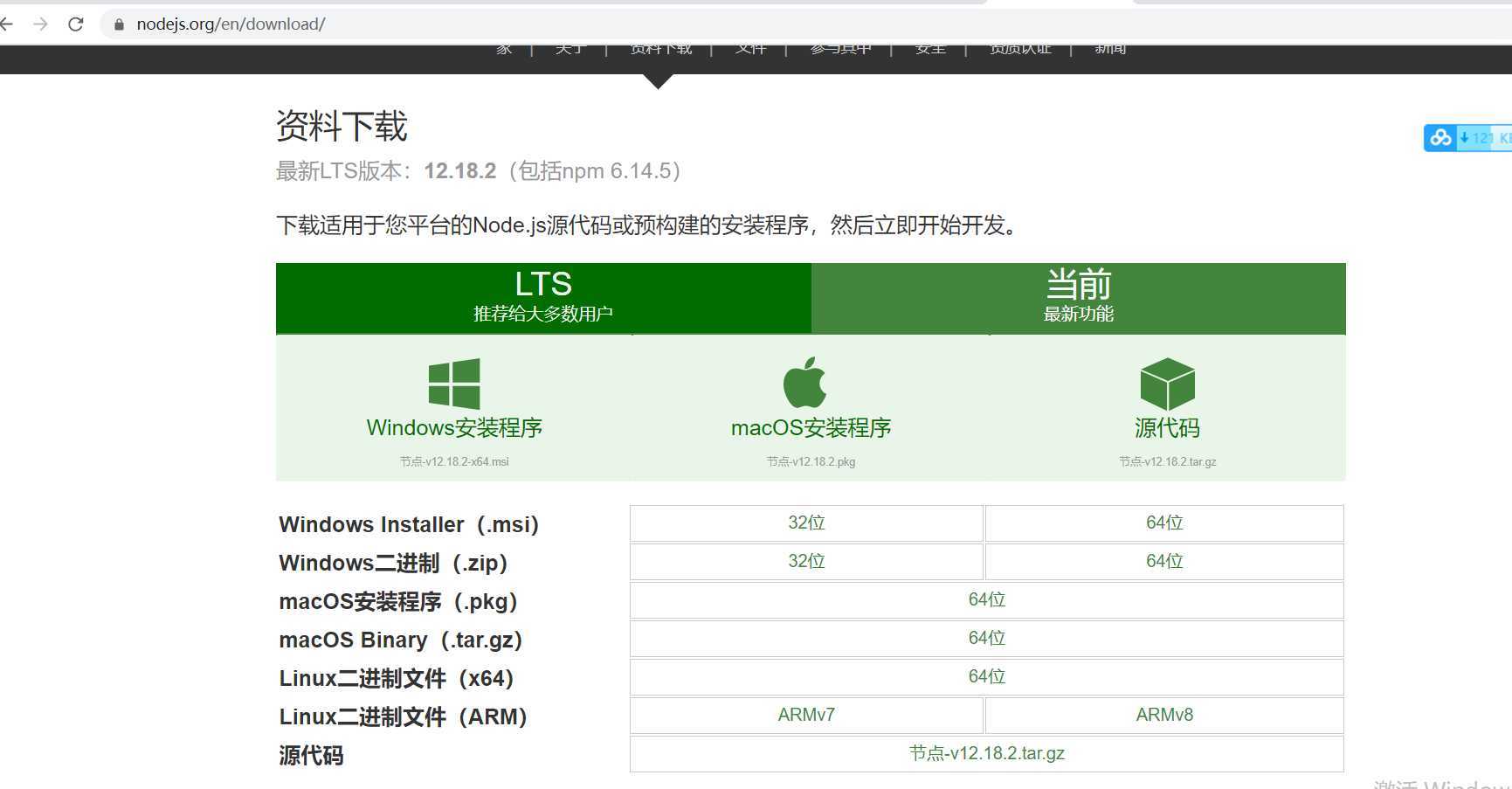The width and height of the screenshot is (1512, 789).
Task: Download the 64位 macOS Binary (.tar.gz)
Action: [987, 638]
